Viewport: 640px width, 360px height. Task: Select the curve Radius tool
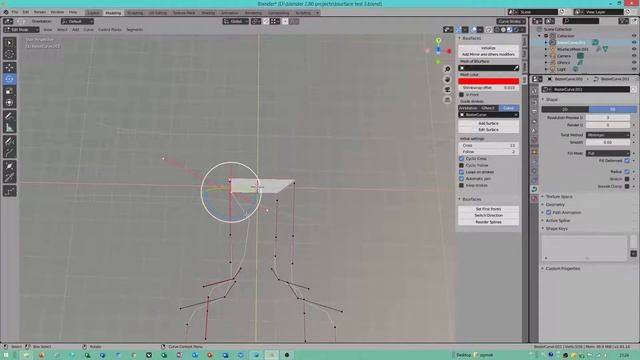9,166
